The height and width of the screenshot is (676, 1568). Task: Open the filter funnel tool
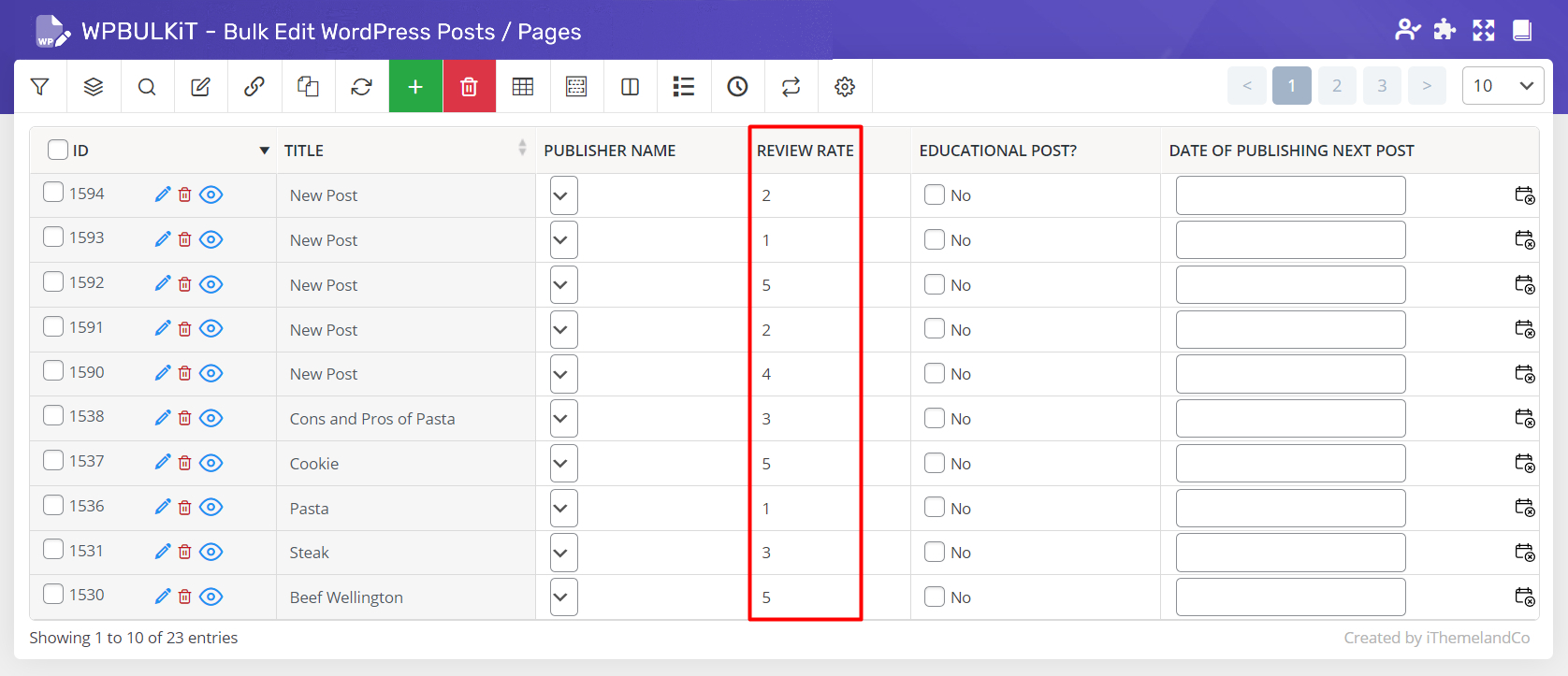click(x=40, y=87)
